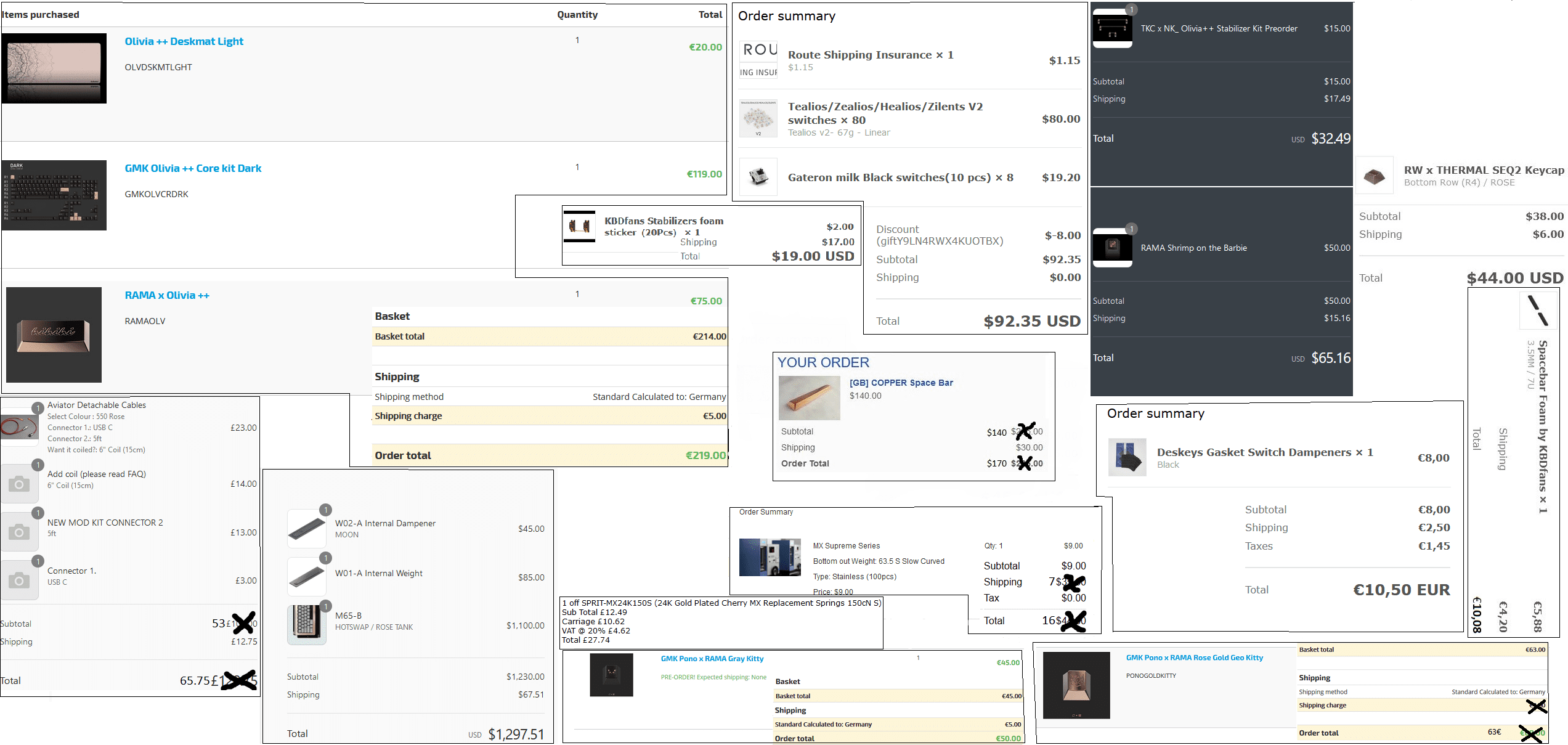Click the Route Shipping Insurance × 1 title
1568x745 pixels.
[x=871, y=55]
